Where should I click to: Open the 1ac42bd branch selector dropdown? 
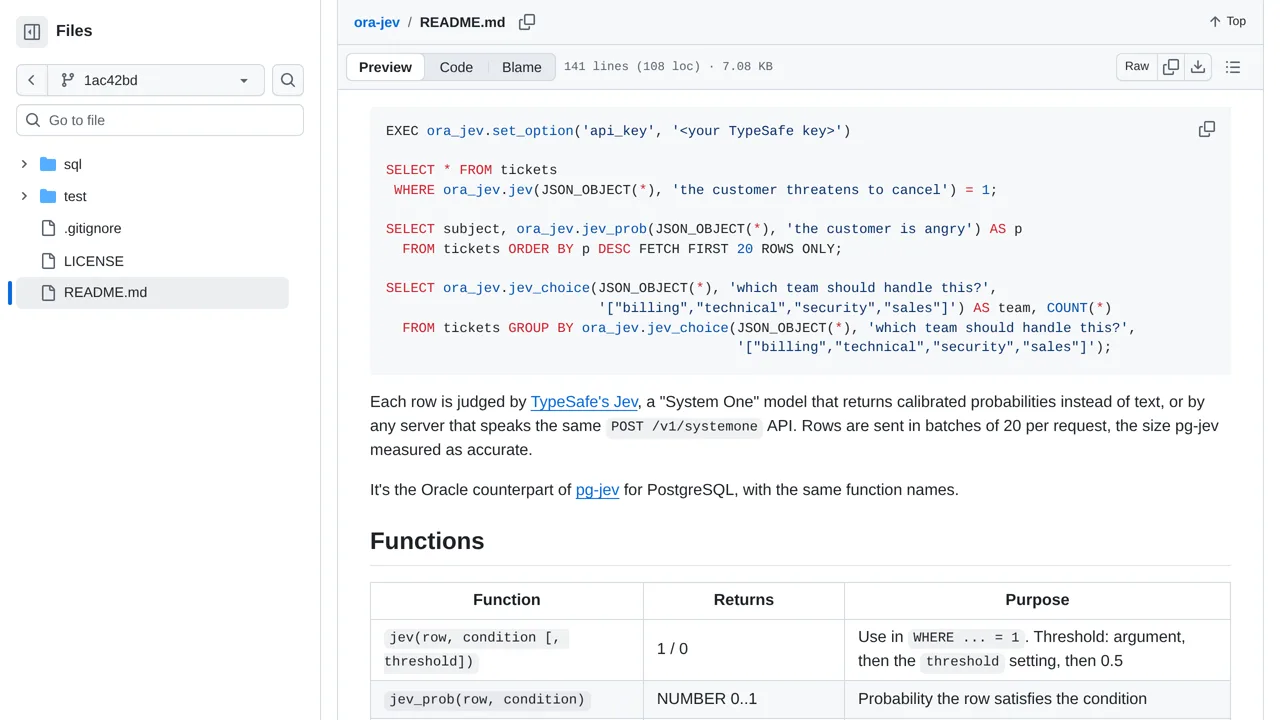pyautogui.click(x=156, y=80)
